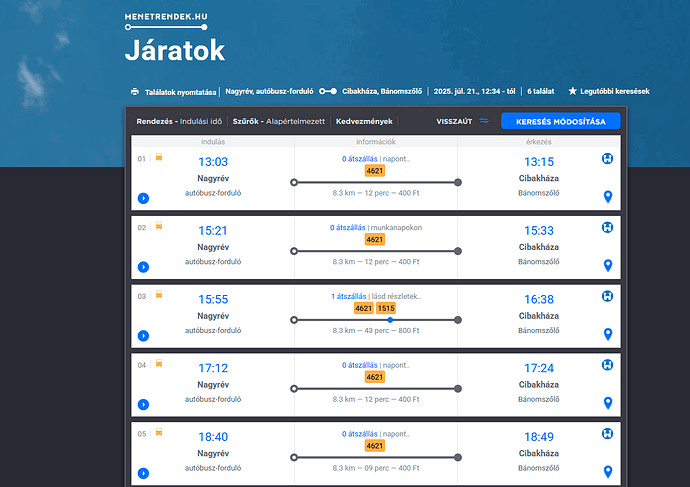Viewport: 690px width, 487px height.
Task: Show map pin for the 18:49 arrival
Action: pos(608,471)
